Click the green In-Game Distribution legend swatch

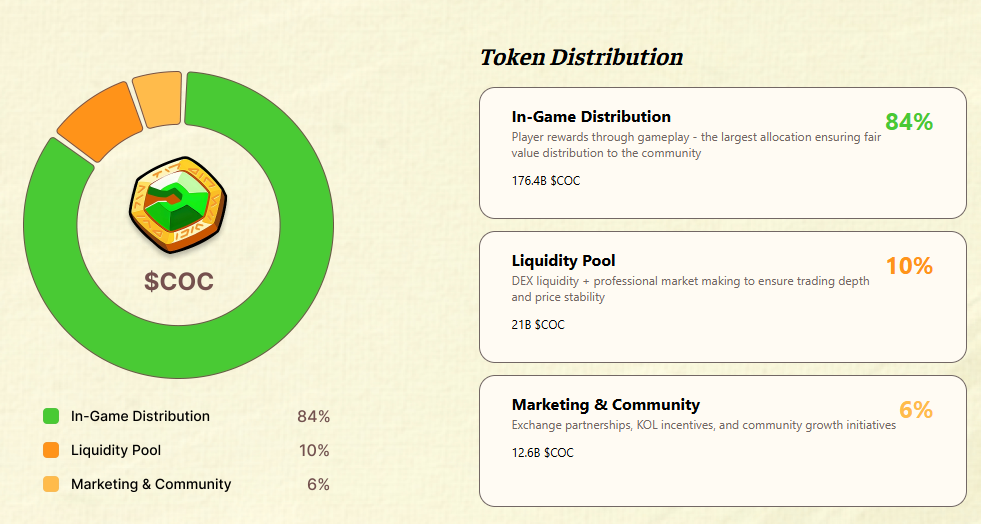coord(51,416)
